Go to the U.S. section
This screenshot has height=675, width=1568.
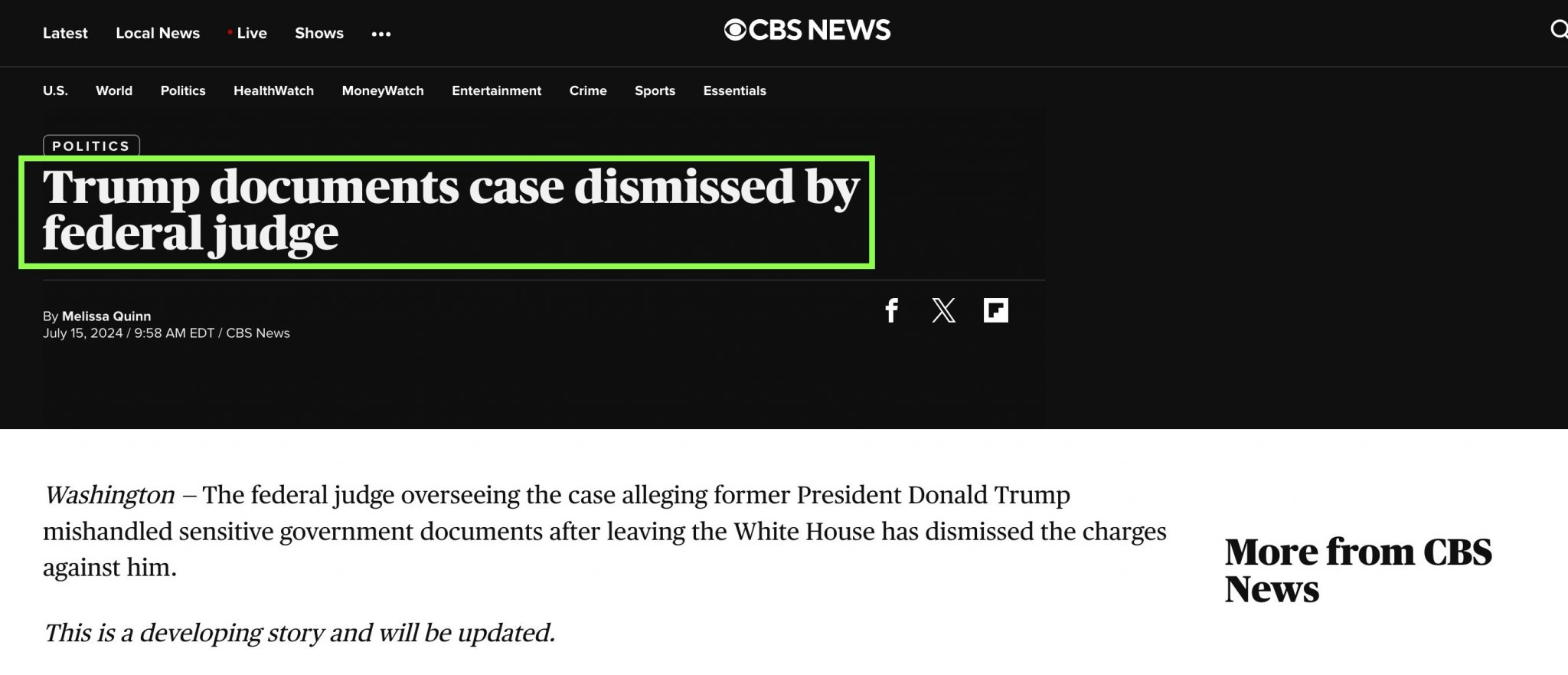coord(55,90)
